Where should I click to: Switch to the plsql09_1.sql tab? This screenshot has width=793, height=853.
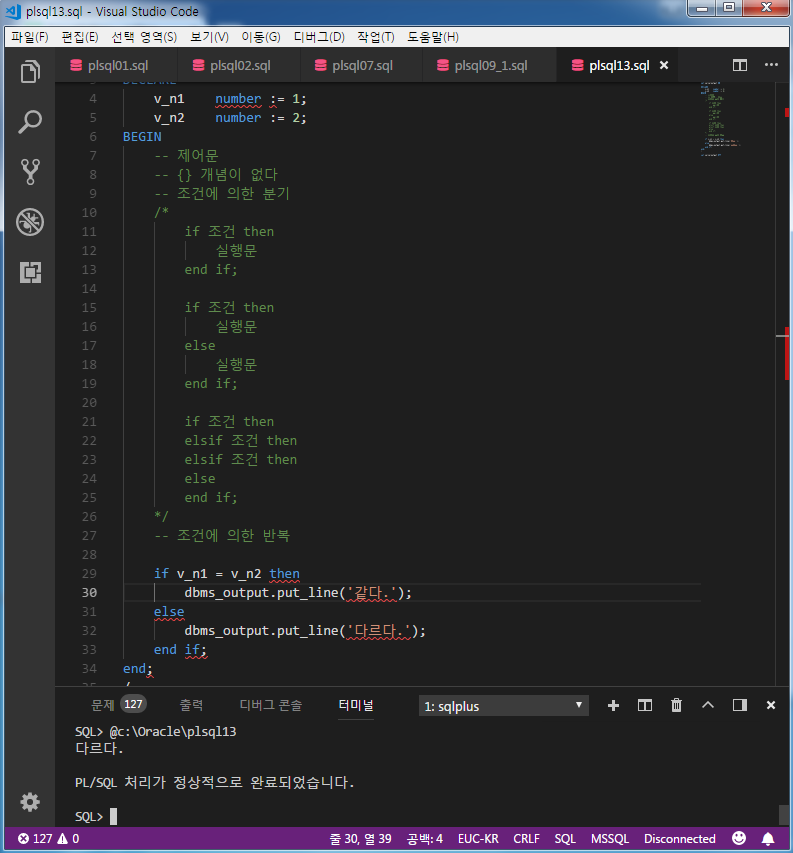[490, 65]
